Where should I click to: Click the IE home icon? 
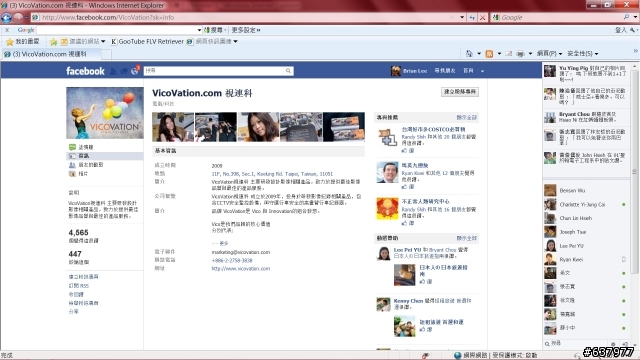pyautogui.click(x=469, y=53)
